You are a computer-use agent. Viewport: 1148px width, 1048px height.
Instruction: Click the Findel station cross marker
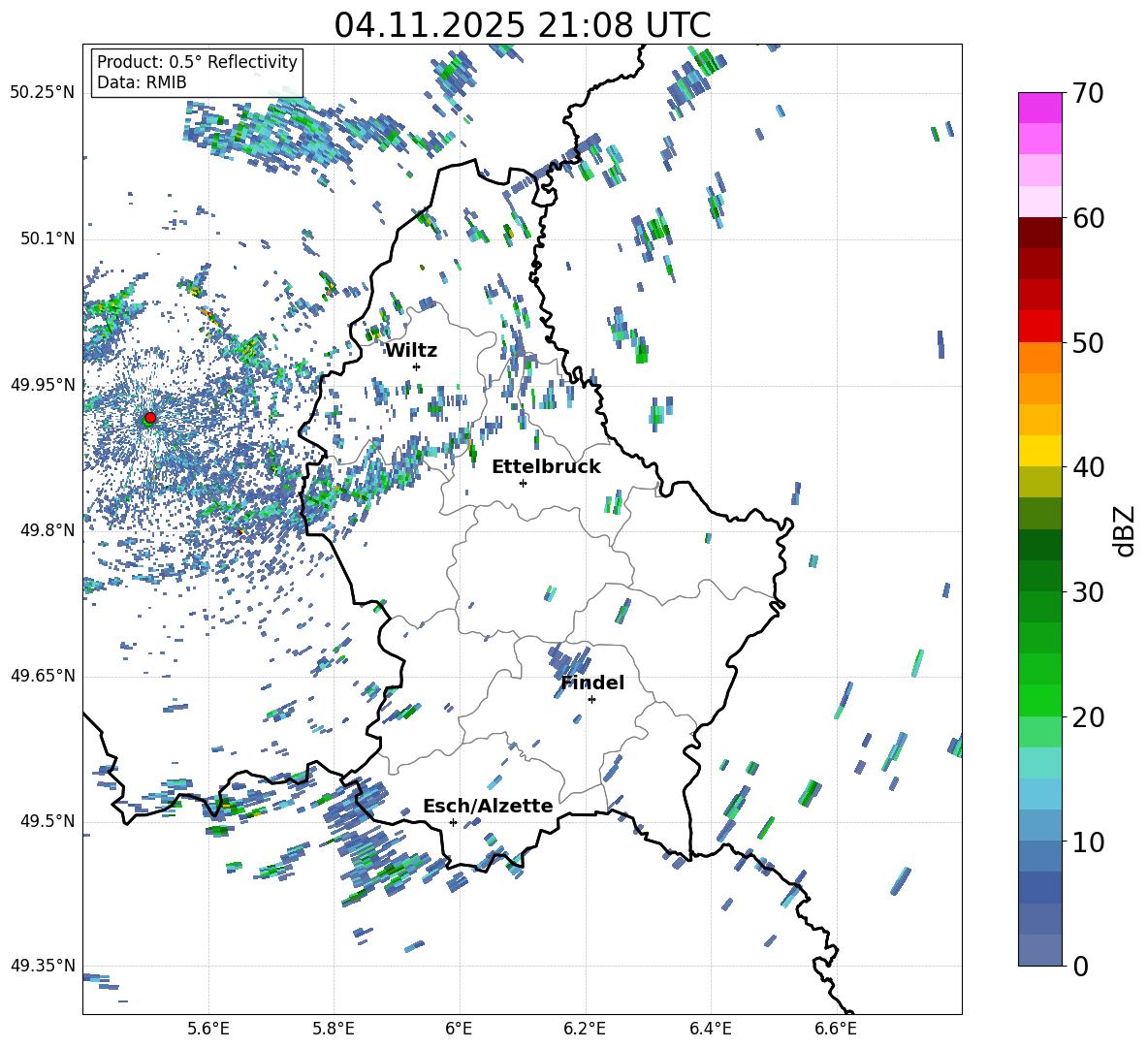point(591,700)
